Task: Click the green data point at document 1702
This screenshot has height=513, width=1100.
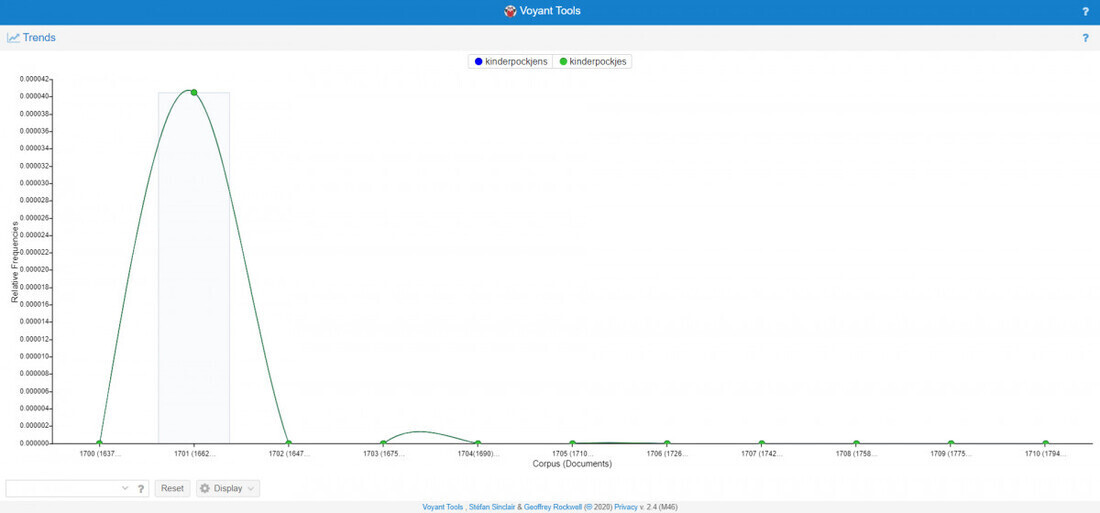Action: point(288,444)
